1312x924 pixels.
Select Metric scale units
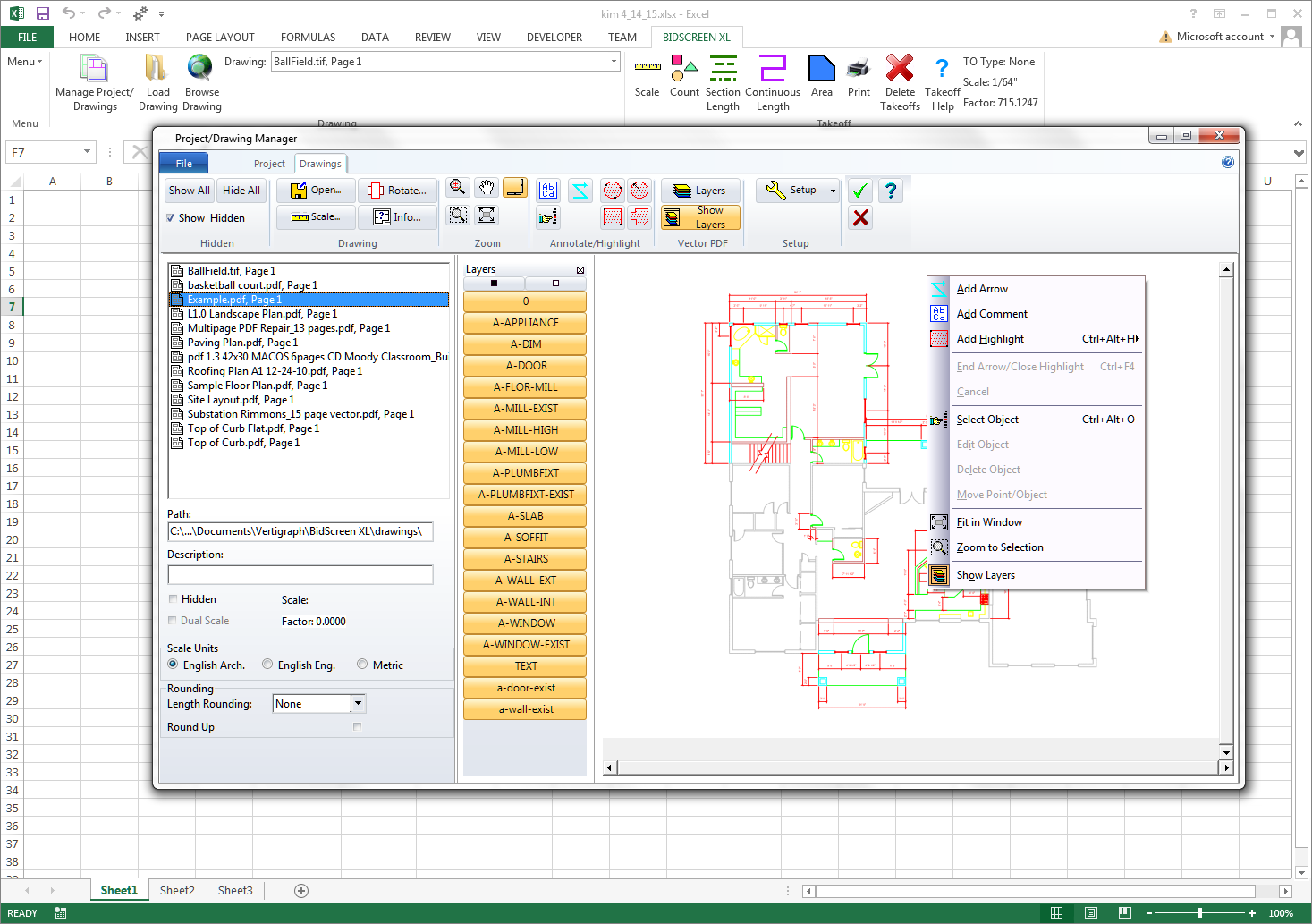click(362, 665)
